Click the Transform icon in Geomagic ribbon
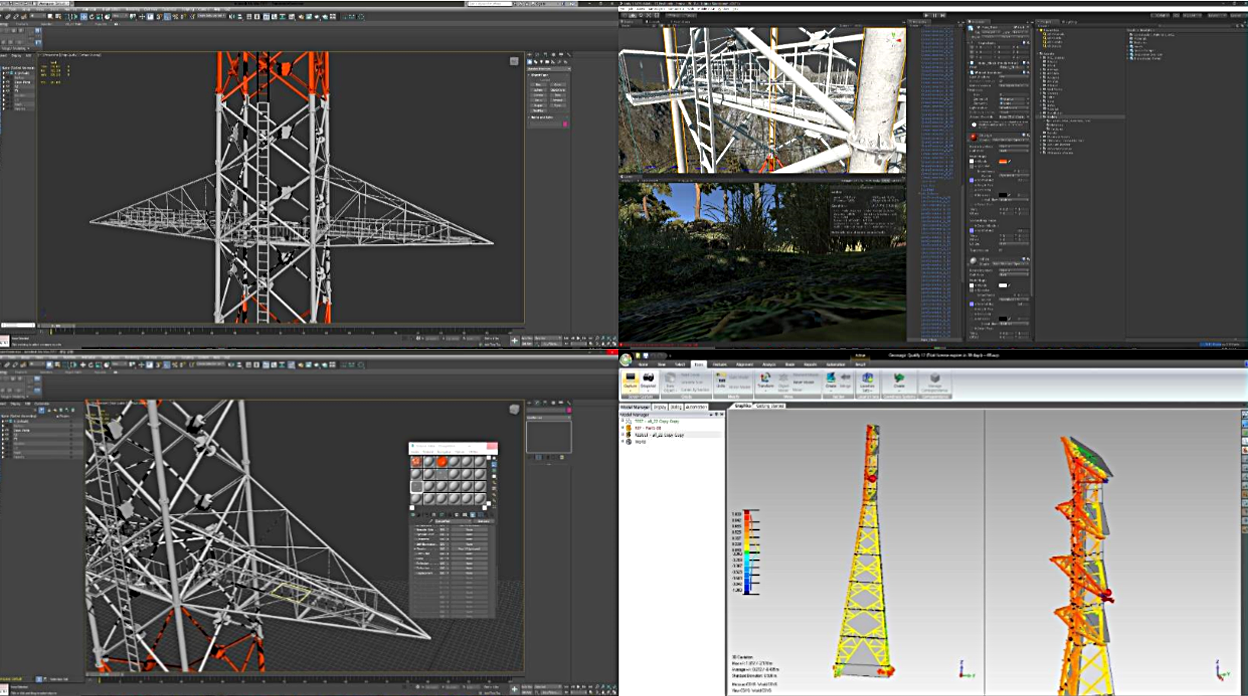The width and height of the screenshot is (1248, 696). pyautogui.click(x=766, y=381)
